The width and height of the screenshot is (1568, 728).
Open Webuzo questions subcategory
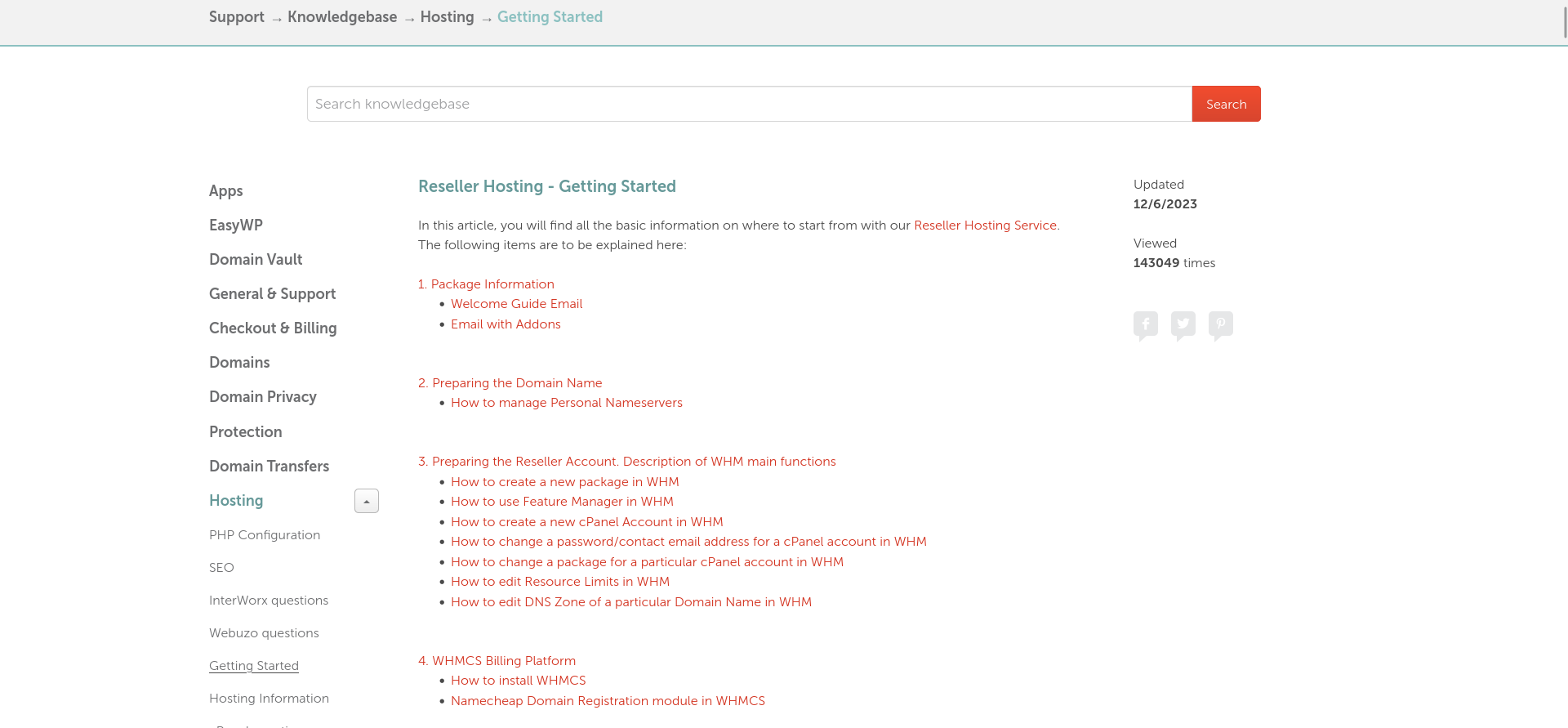pos(264,633)
